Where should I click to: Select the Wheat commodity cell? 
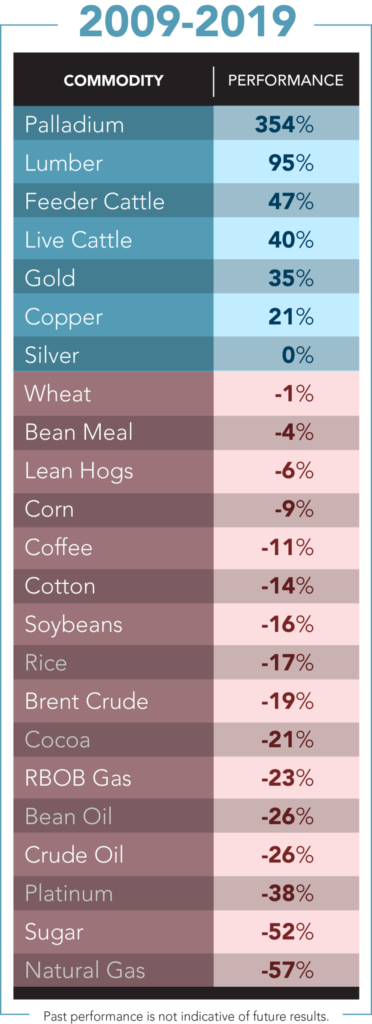113,393
